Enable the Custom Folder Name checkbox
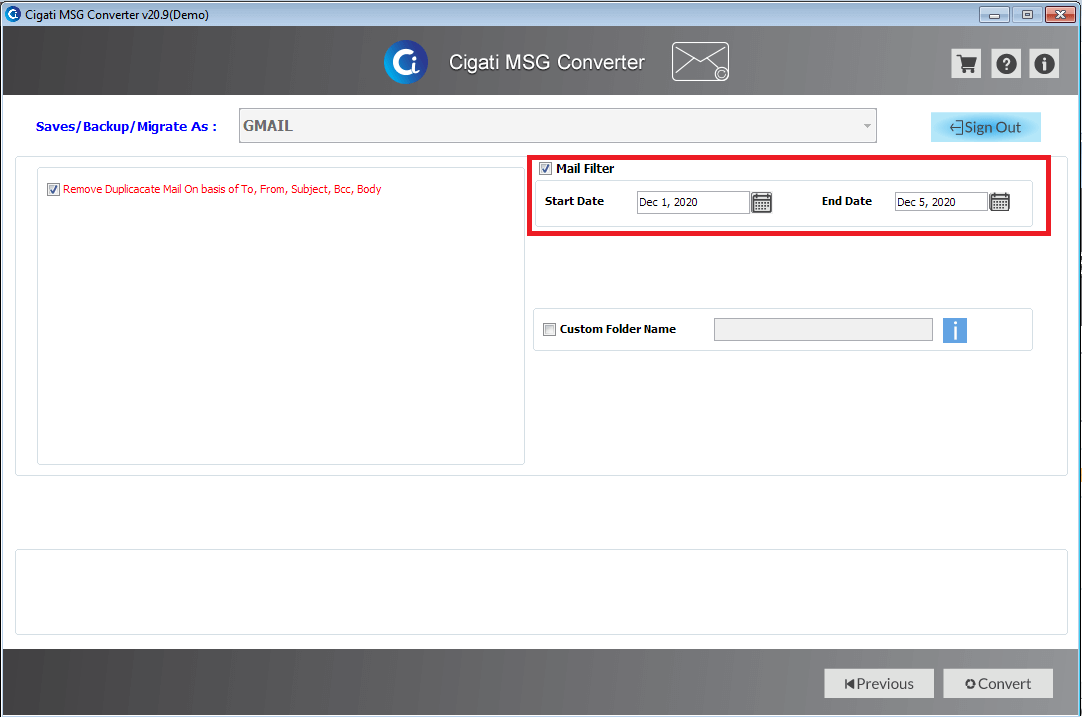The image size is (1082, 718). point(549,330)
